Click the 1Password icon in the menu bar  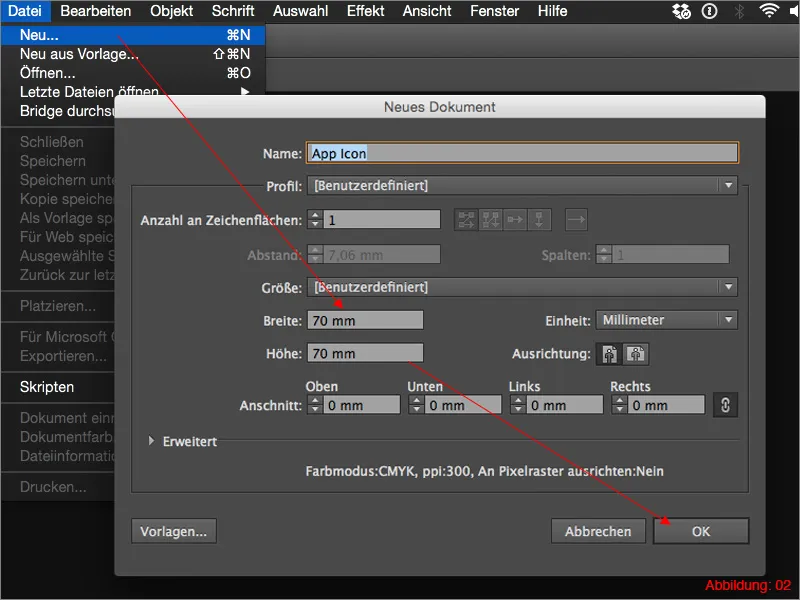pyautogui.click(x=710, y=11)
